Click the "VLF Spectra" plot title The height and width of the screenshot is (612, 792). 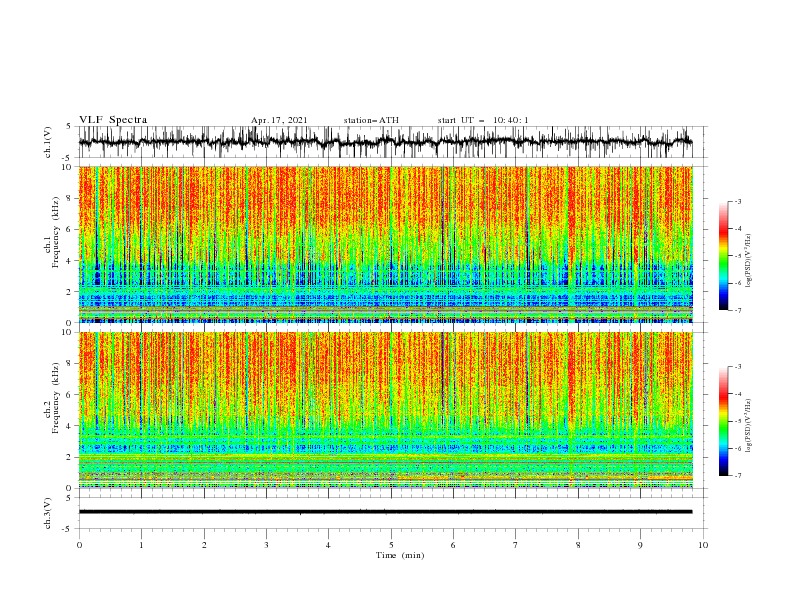[x=113, y=120]
